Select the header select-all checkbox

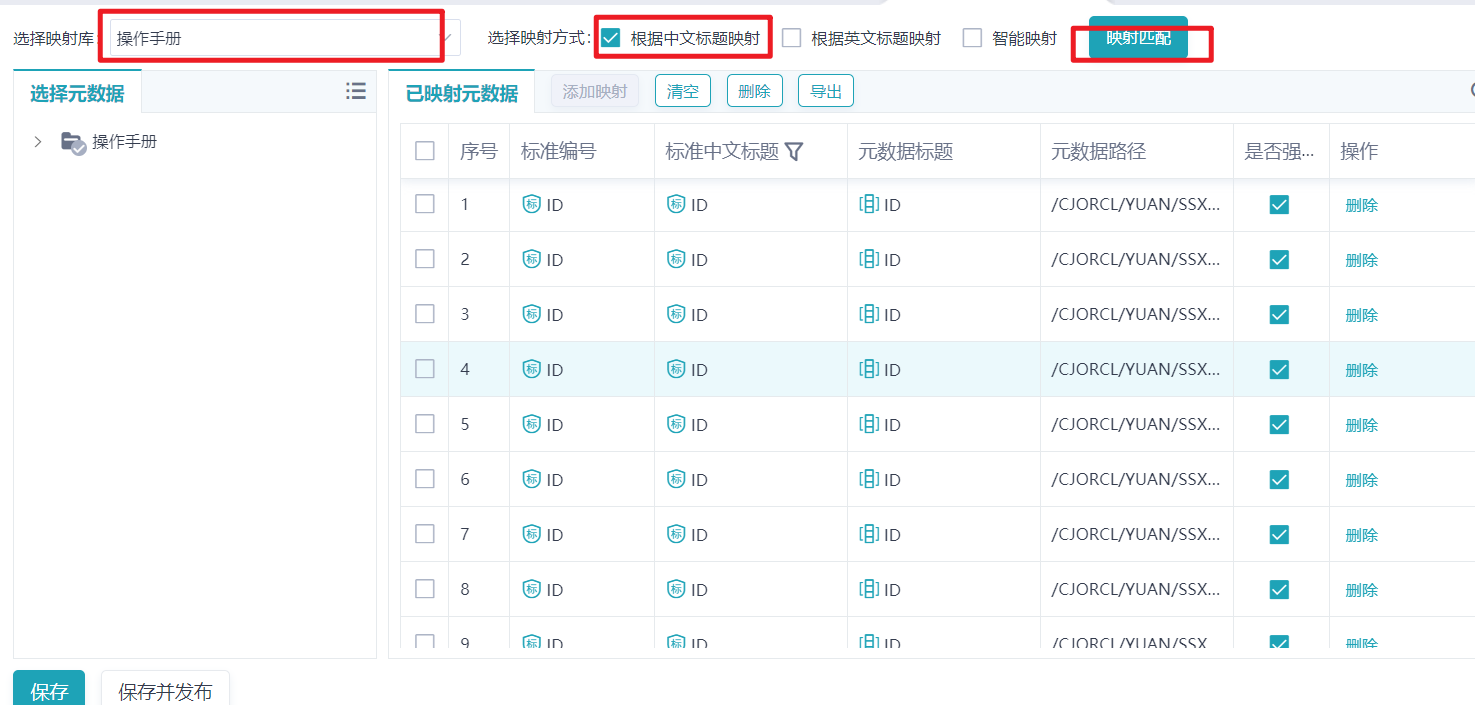[x=425, y=151]
